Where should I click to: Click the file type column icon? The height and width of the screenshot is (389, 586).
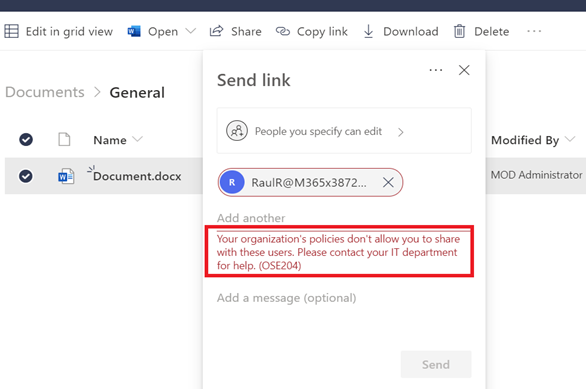[x=64, y=139]
